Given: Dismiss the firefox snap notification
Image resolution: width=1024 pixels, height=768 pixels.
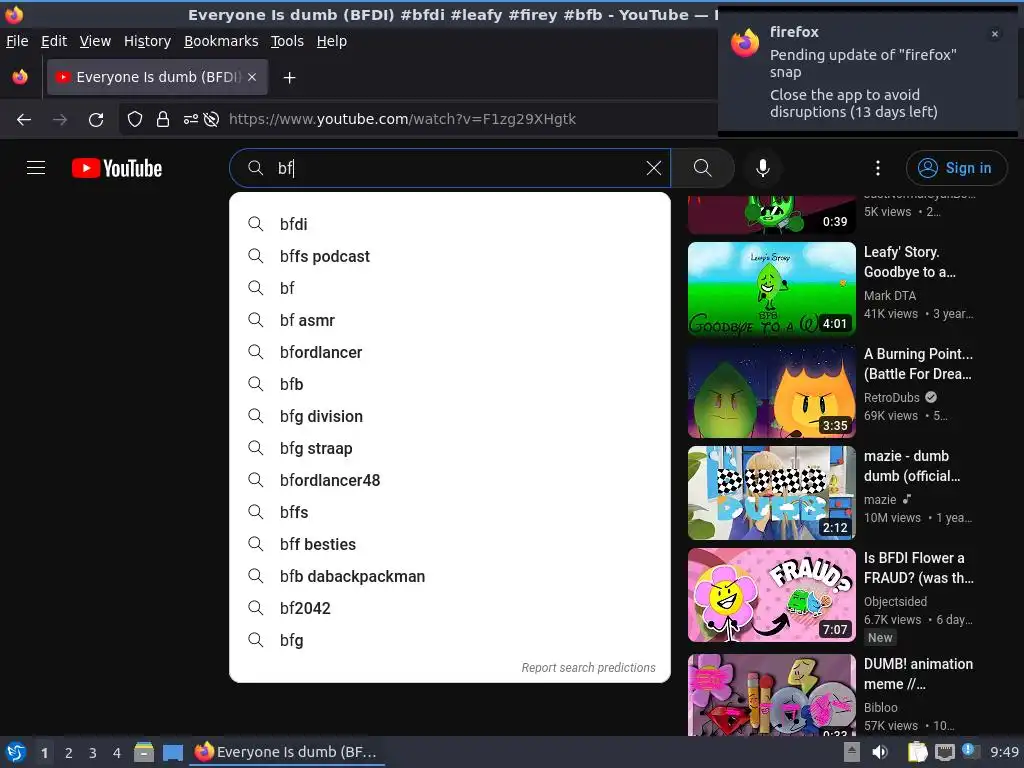Looking at the screenshot, I should (995, 34).
